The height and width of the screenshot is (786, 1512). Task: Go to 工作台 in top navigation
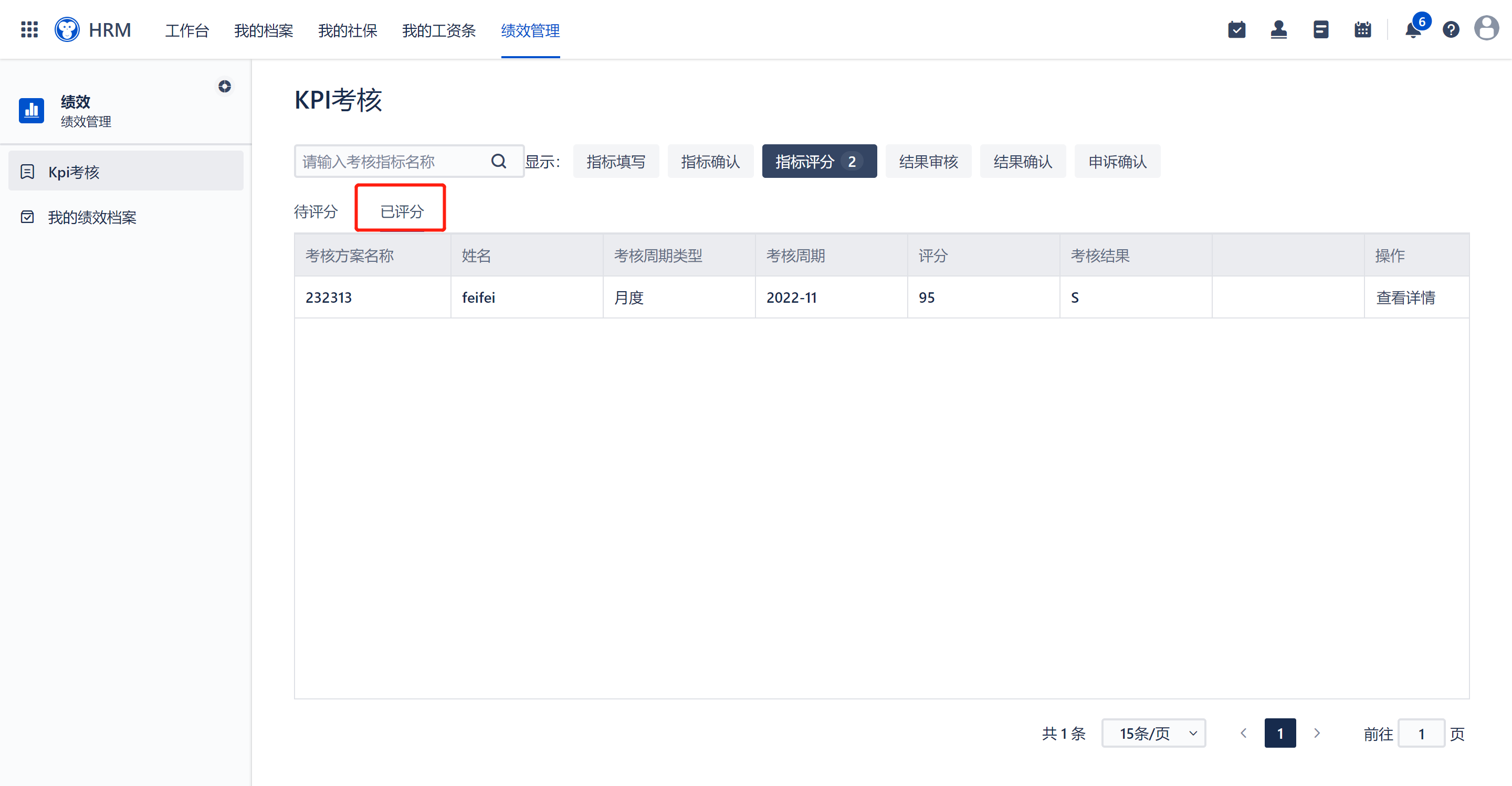click(187, 30)
